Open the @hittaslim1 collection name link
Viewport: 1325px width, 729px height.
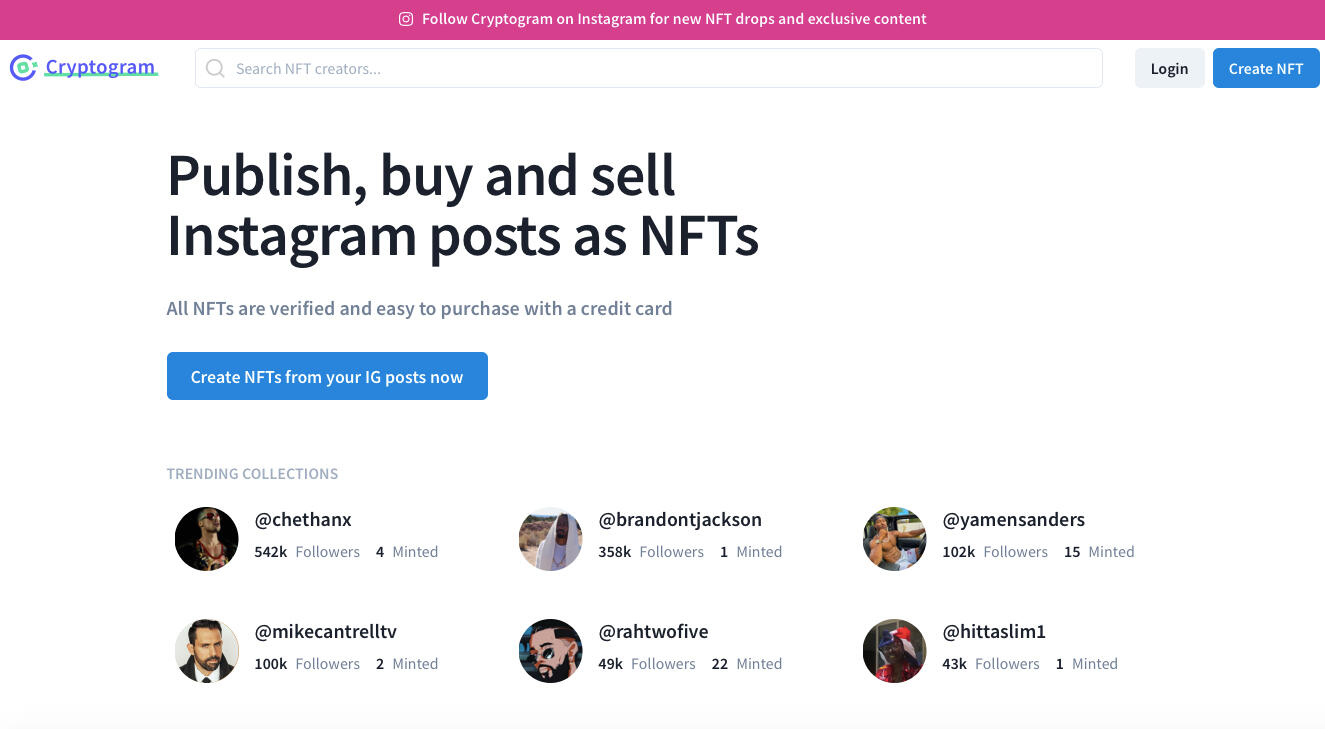click(x=994, y=632)
